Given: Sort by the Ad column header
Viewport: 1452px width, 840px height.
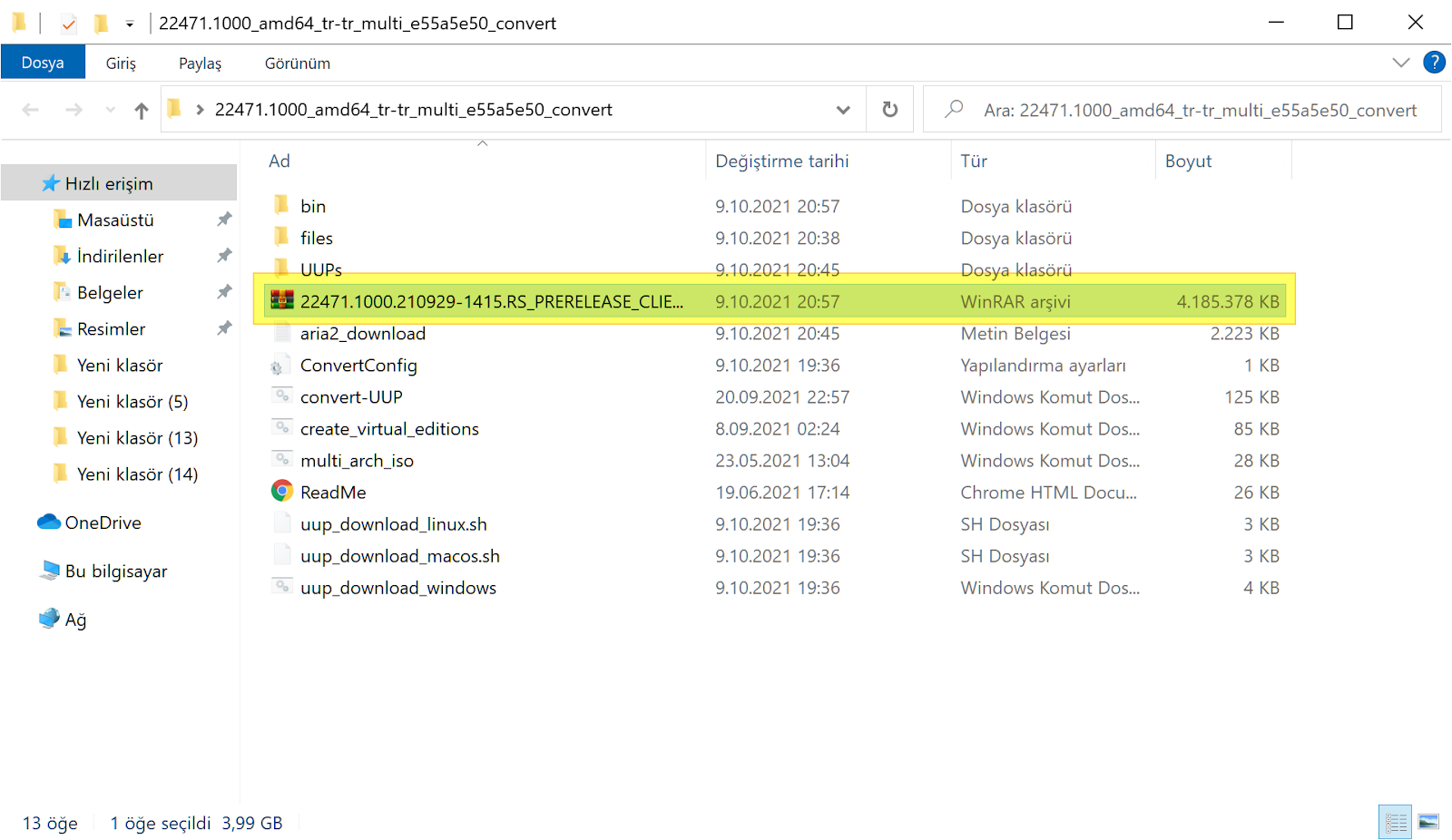Looking at the screenshot, I should click(x=280, y=161).
